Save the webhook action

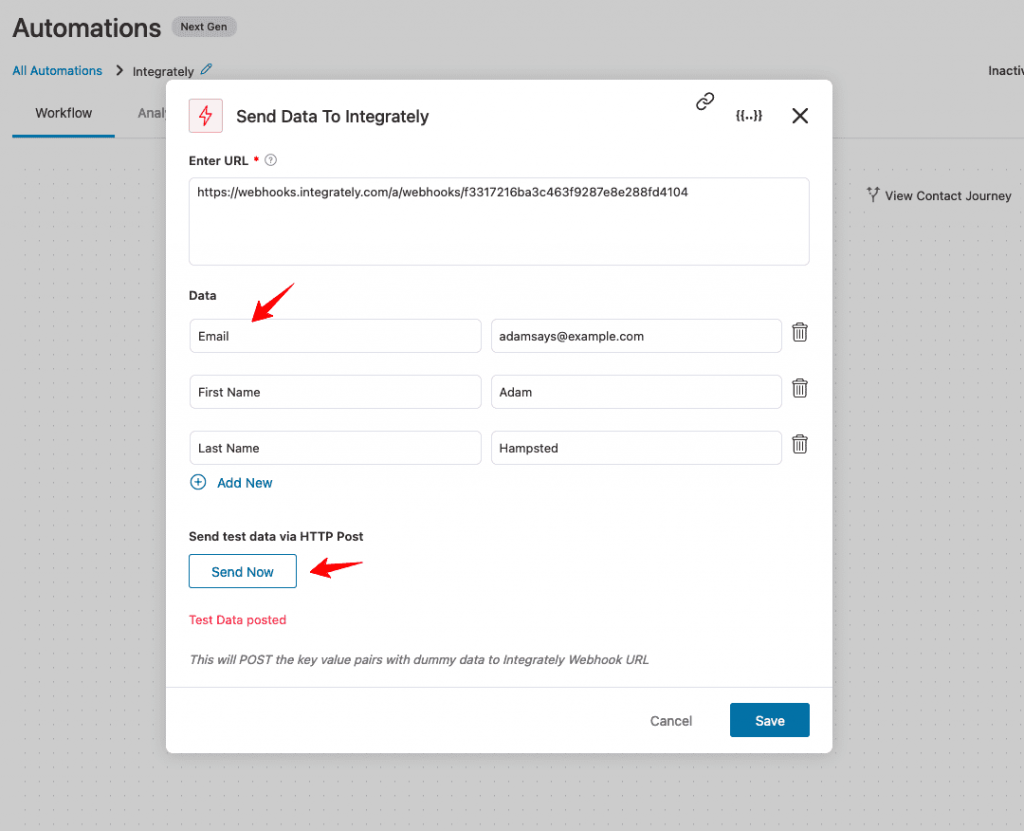click(x=769, y=720)
